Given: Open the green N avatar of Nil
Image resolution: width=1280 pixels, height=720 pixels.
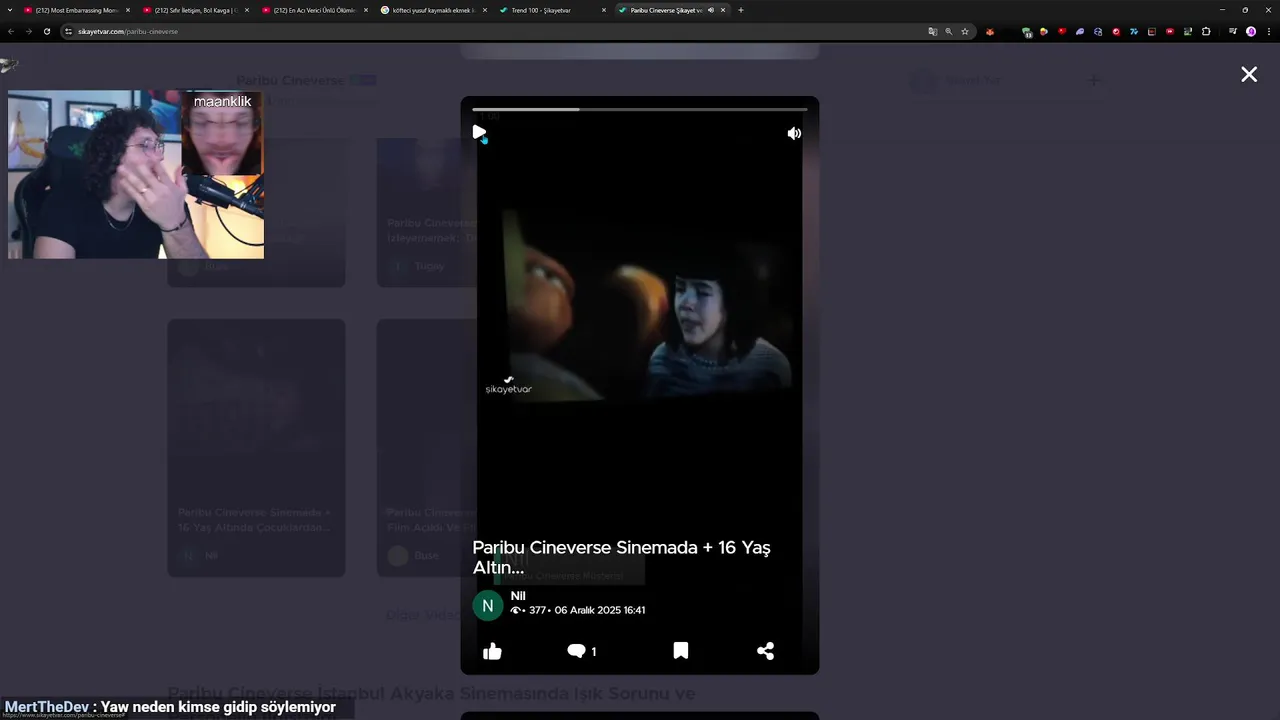Looking at the screenshot, I should [x=488, y=605].
